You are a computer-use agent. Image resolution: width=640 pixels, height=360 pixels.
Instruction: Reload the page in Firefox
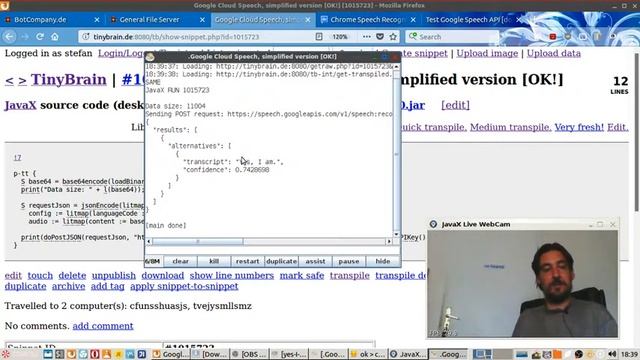click(x=40, y=37)
